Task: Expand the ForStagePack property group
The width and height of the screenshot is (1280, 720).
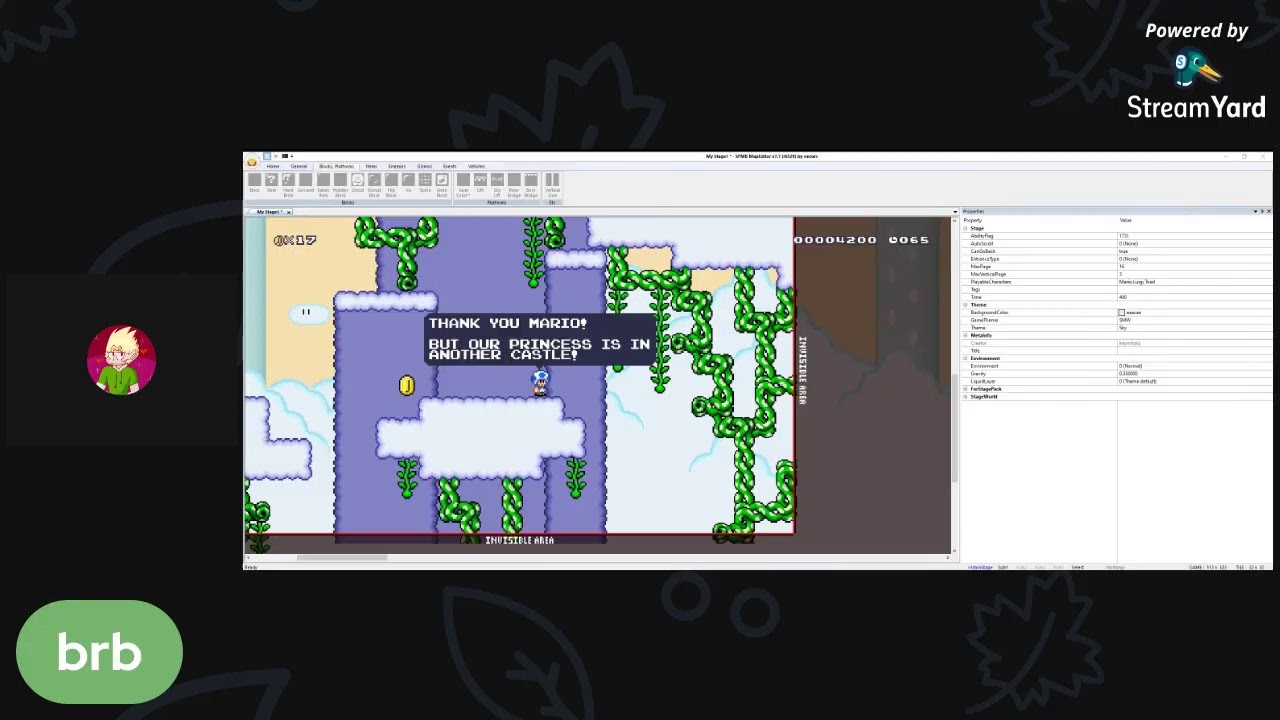Action: (965, 389)
